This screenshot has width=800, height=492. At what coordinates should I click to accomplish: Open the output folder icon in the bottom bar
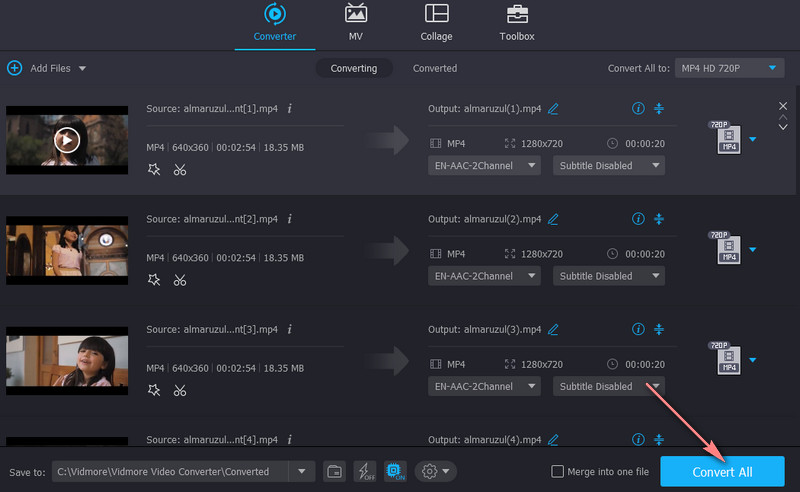[x=335, y=471]
